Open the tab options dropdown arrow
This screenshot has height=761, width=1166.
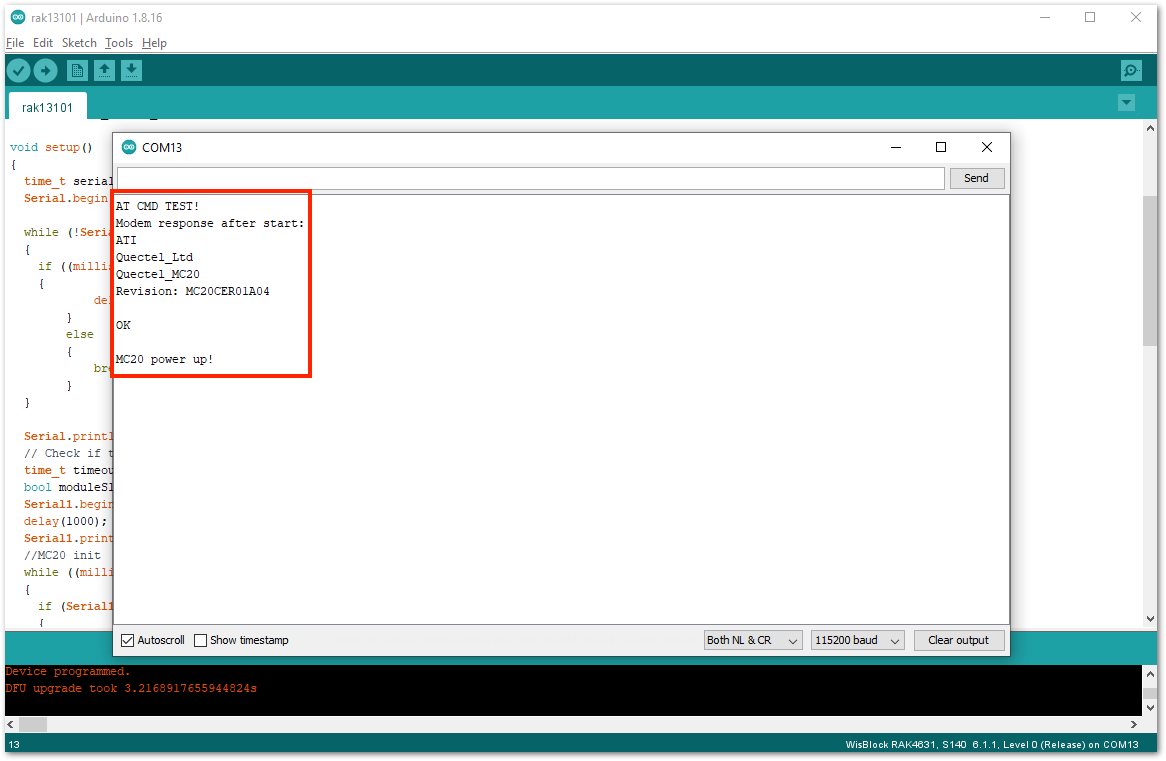(1127, 103)
